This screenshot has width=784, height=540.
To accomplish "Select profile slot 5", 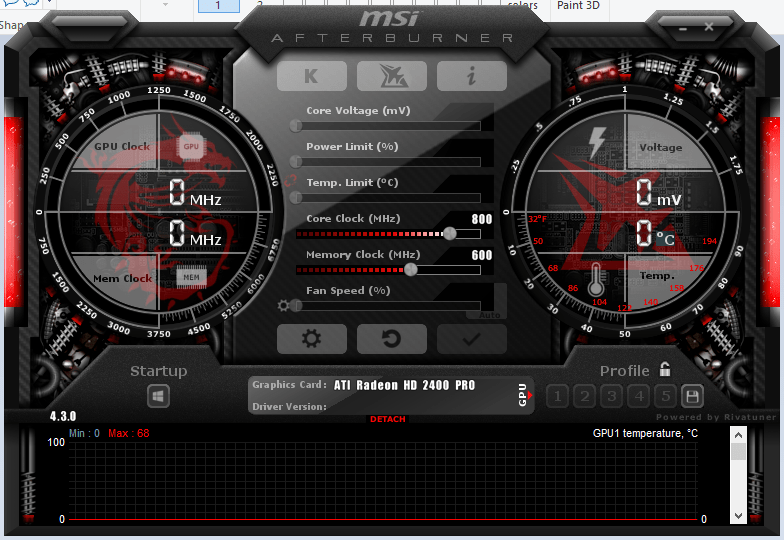I will (x=666, y=397).
